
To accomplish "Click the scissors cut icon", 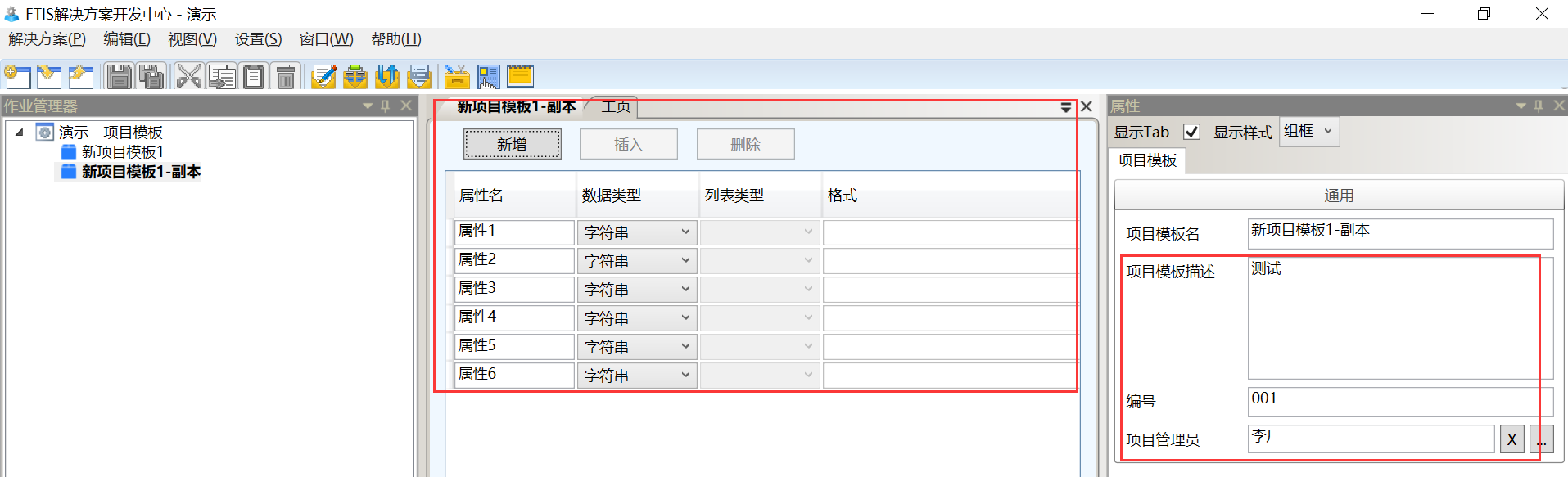I will [189, 77].
